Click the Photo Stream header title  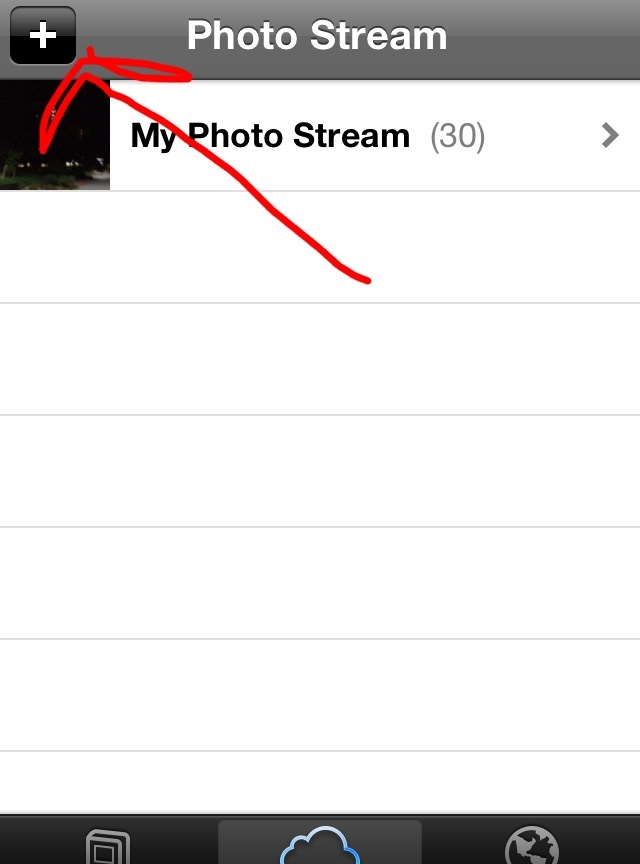pyautogui.click(x=317, y=35)
